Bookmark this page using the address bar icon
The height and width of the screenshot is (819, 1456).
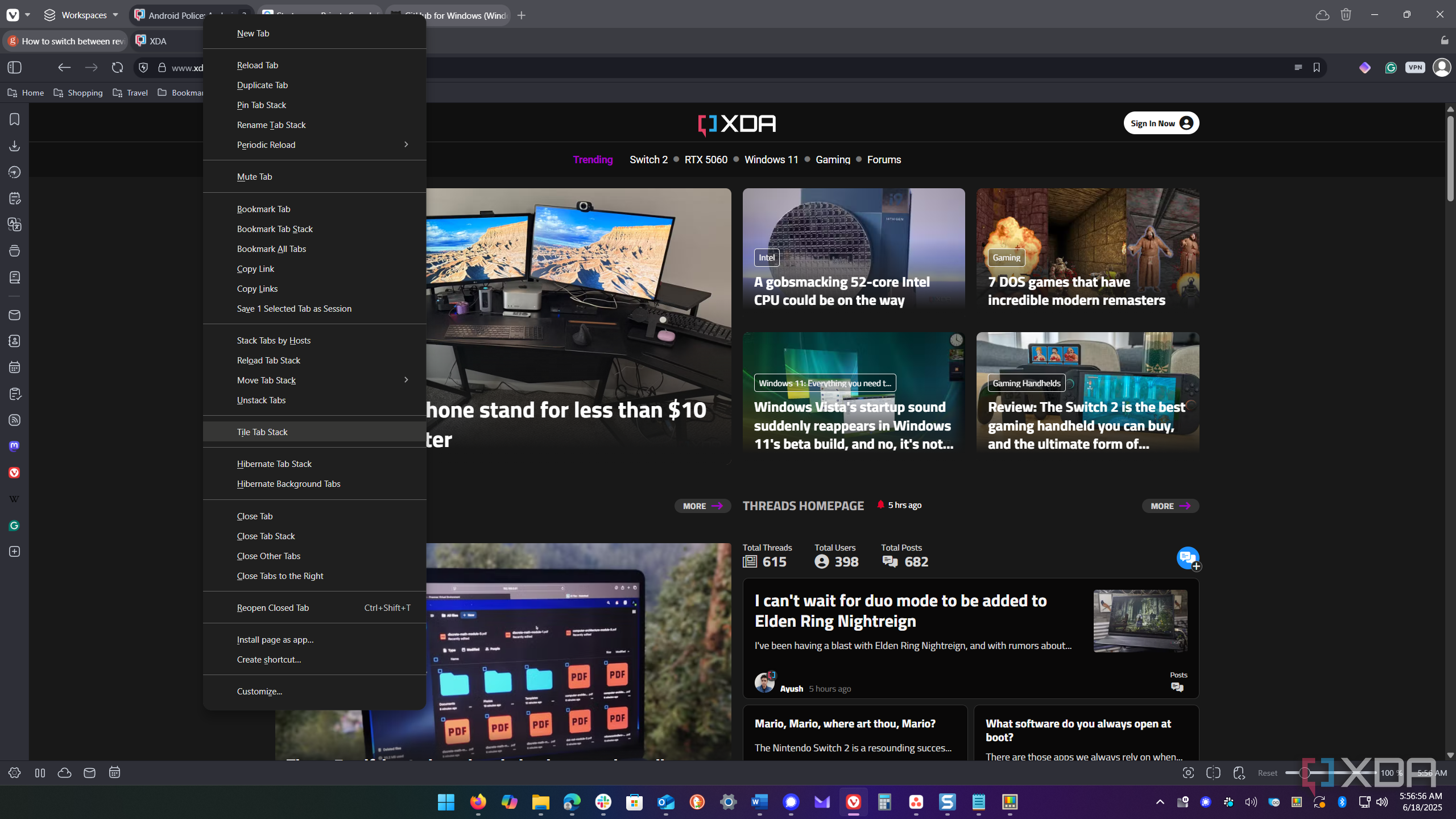(1317, 68)
